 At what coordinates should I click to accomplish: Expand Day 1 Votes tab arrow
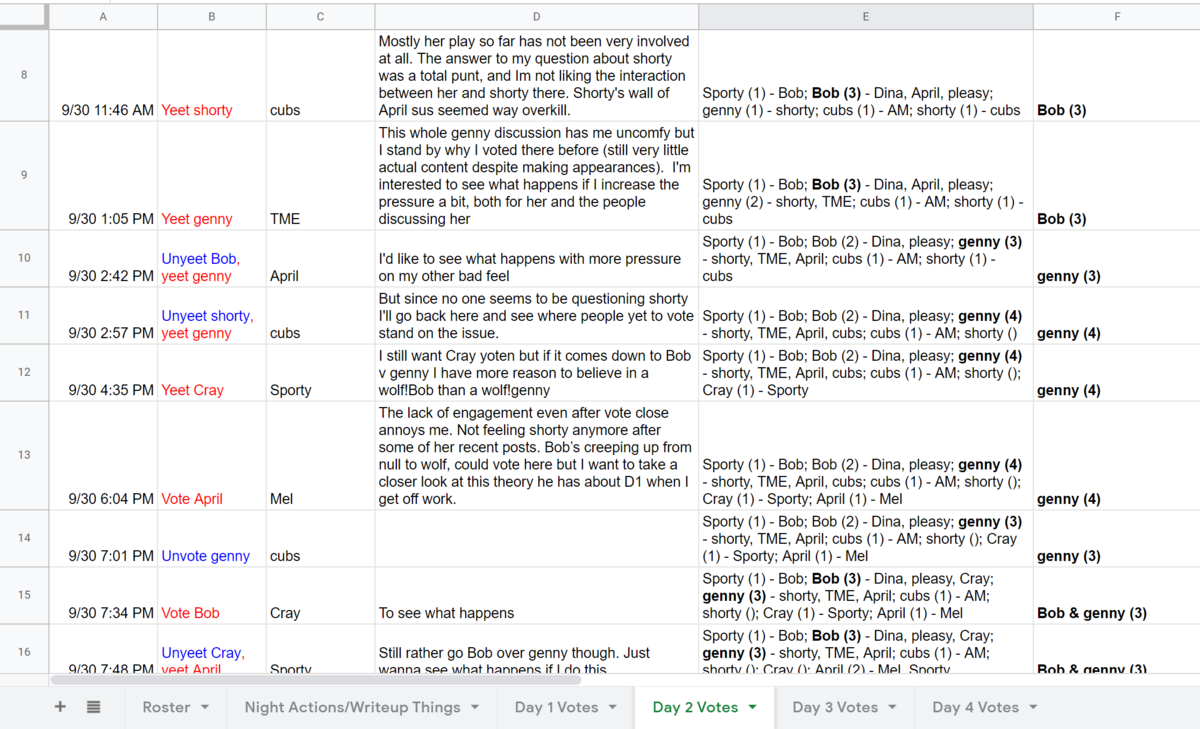click(x=612, y=707)
